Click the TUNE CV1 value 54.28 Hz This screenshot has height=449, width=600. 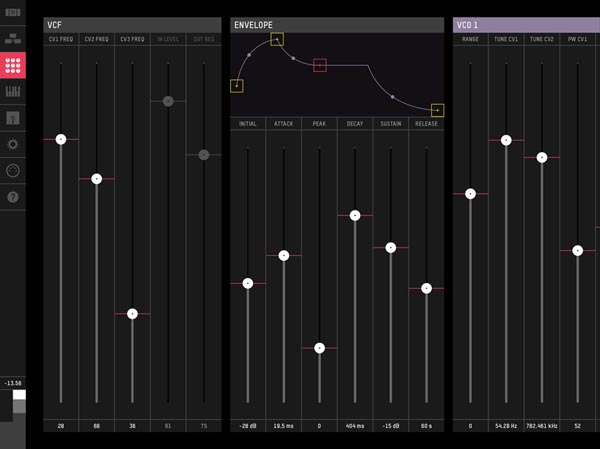pos(506,426)
